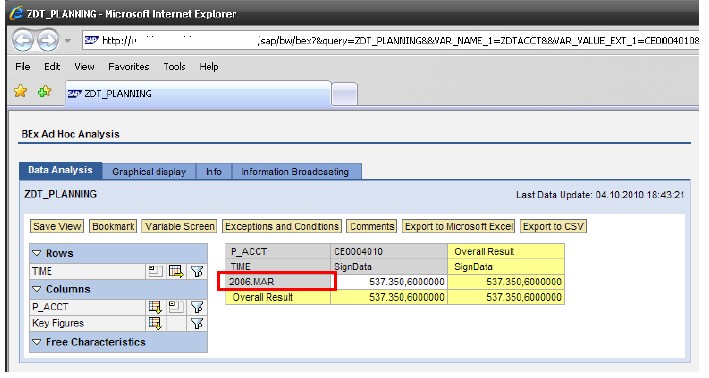Image resolution: width=709 pixels, height=378 pixels.
Task: Click the Internet Explorer logo in title bar
Action: (16, 13)
